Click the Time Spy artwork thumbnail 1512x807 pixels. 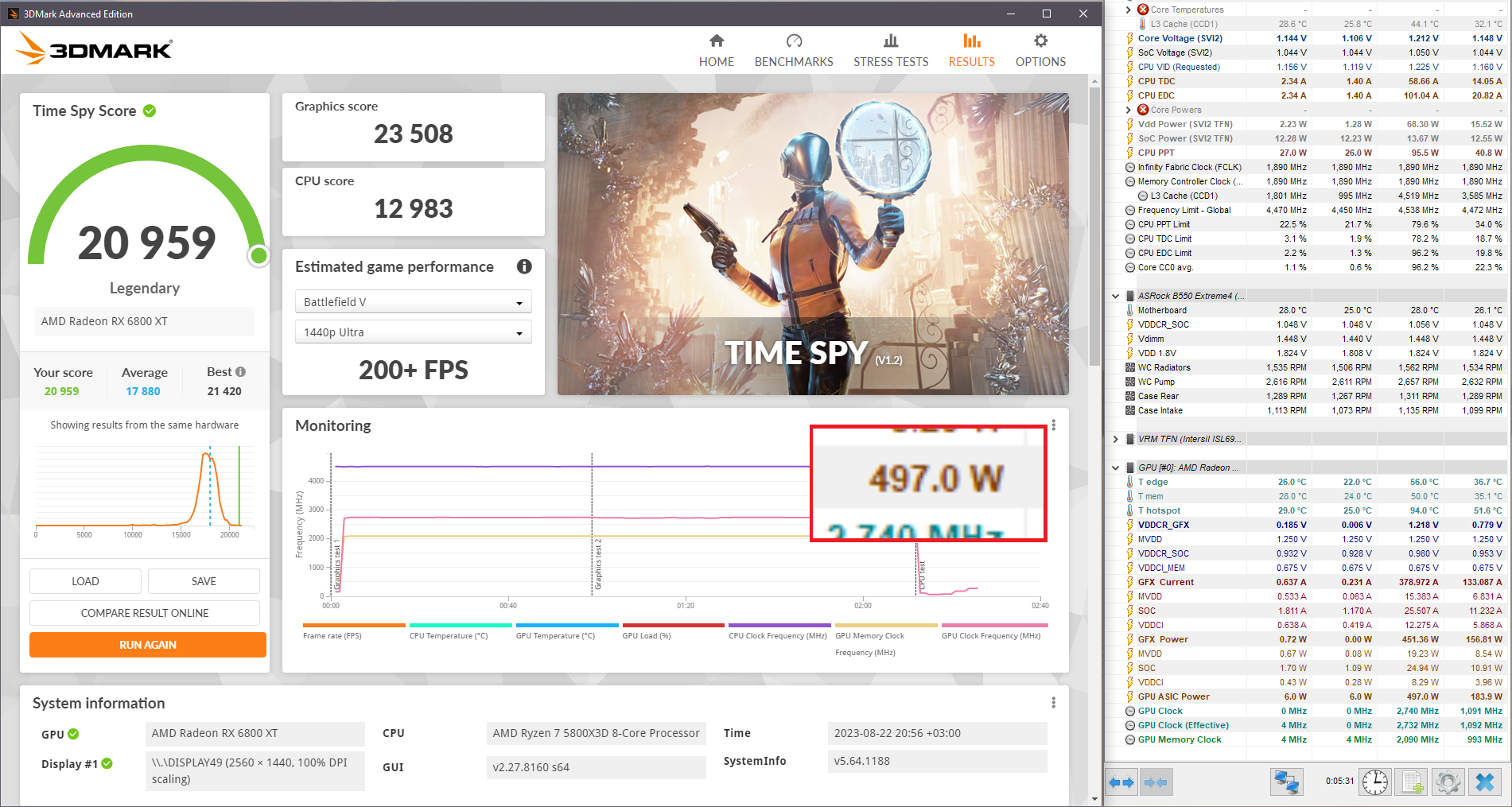coord(813,244)
